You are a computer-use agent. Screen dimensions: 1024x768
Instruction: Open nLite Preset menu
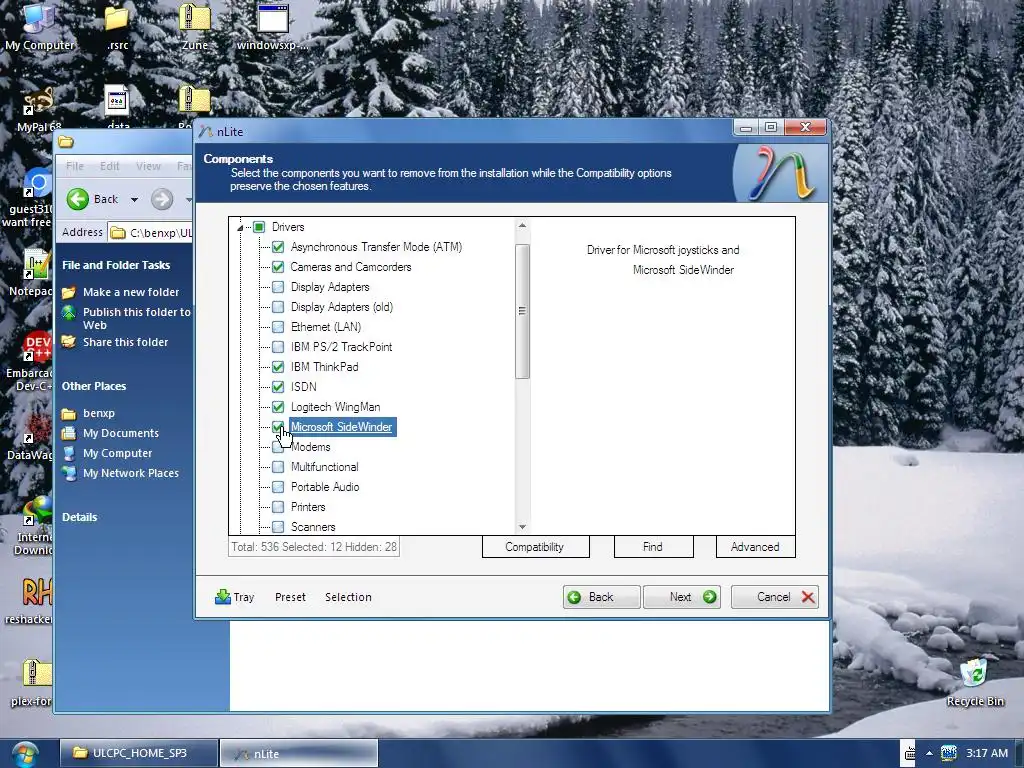pyautogui.click(x=290, y=597)
